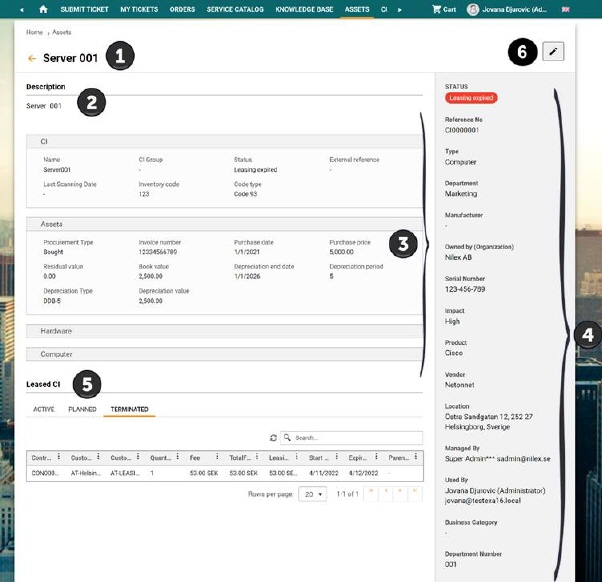Open Service Catalog in the top menu
Image resolution: width=602 pixels, height=582 pixels.
point(235,9)
